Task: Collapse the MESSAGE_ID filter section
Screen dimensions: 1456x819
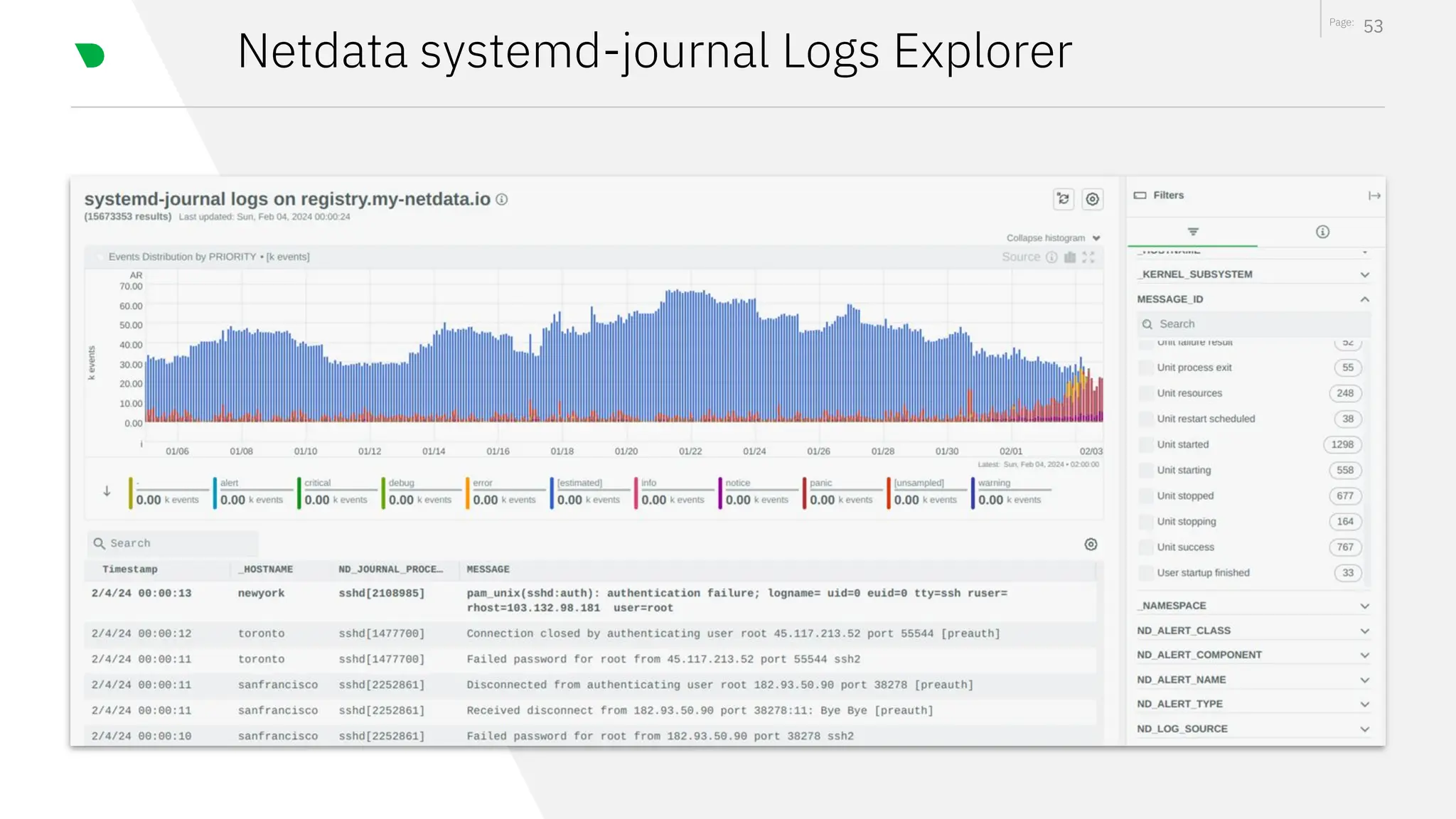Action: click(1253, 299)
